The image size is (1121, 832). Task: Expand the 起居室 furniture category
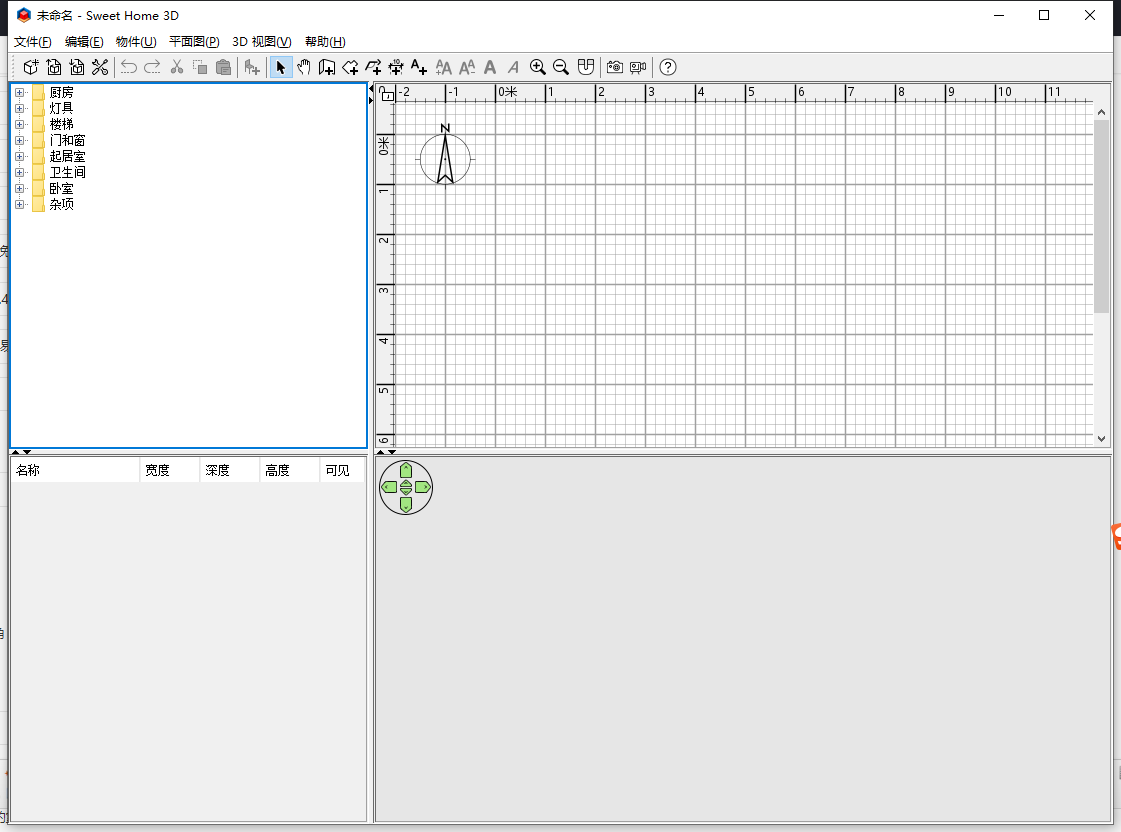[x=19, y=157]
